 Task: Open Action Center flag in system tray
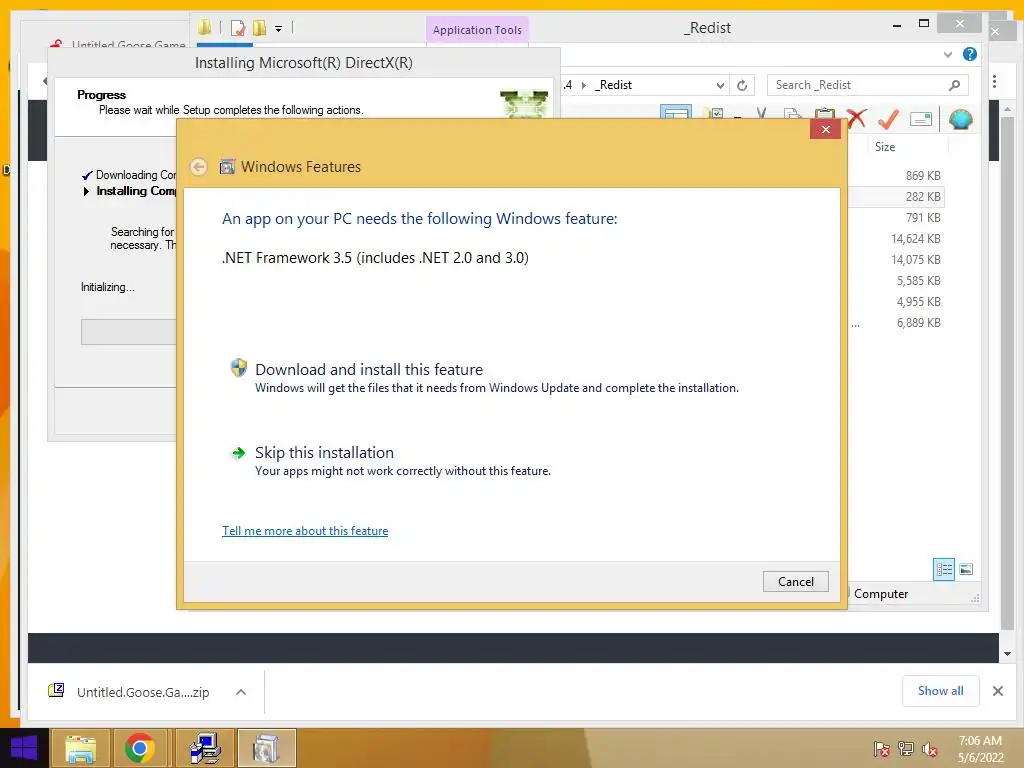(x=881, y=749)
